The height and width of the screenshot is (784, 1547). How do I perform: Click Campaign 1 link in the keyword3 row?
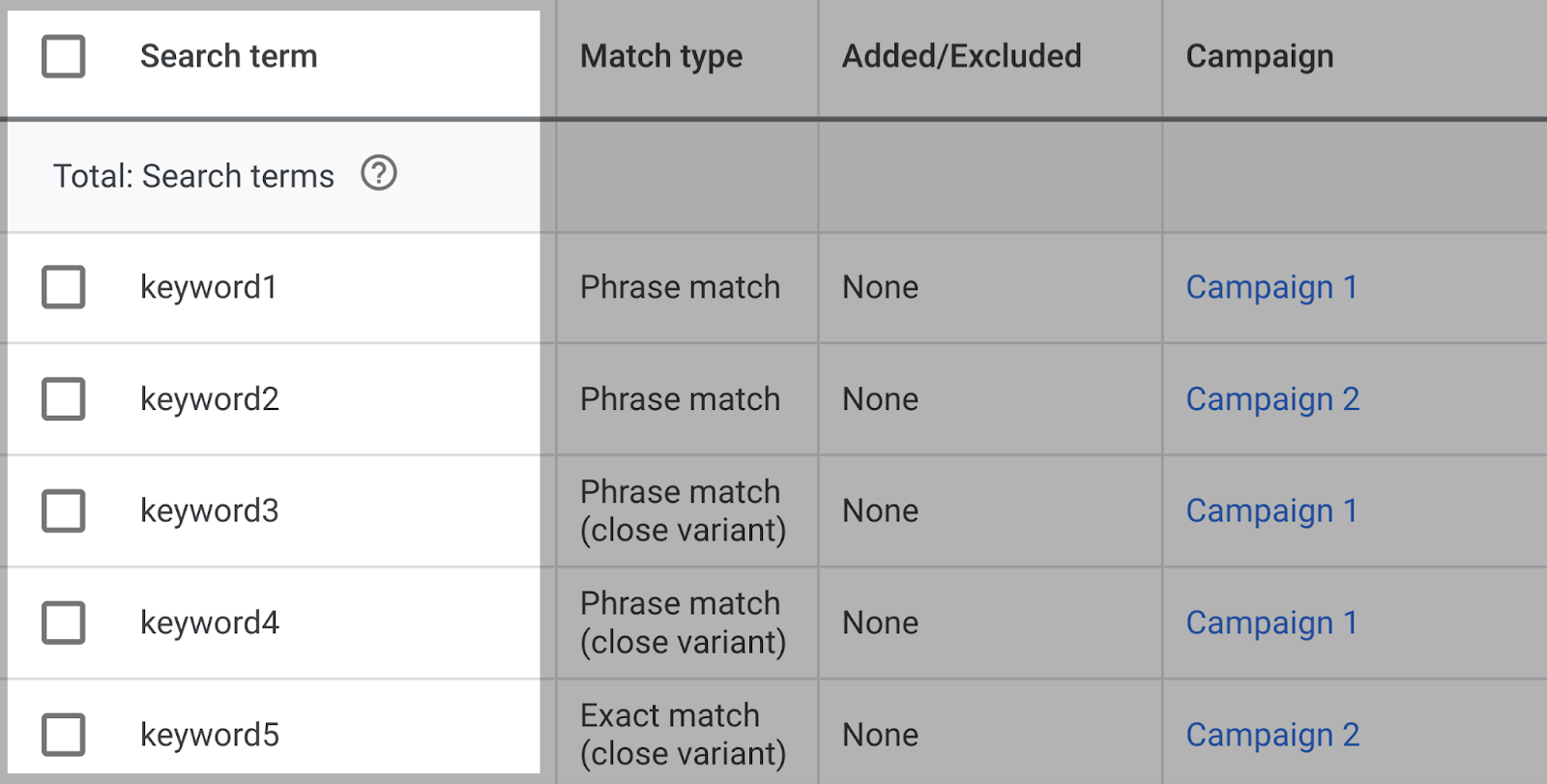point(1271,511)
